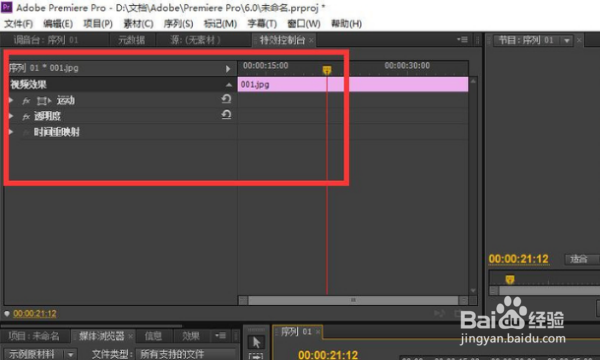
Task: Open the 适合 zoom level dropdown
Action: pos(582,259)
